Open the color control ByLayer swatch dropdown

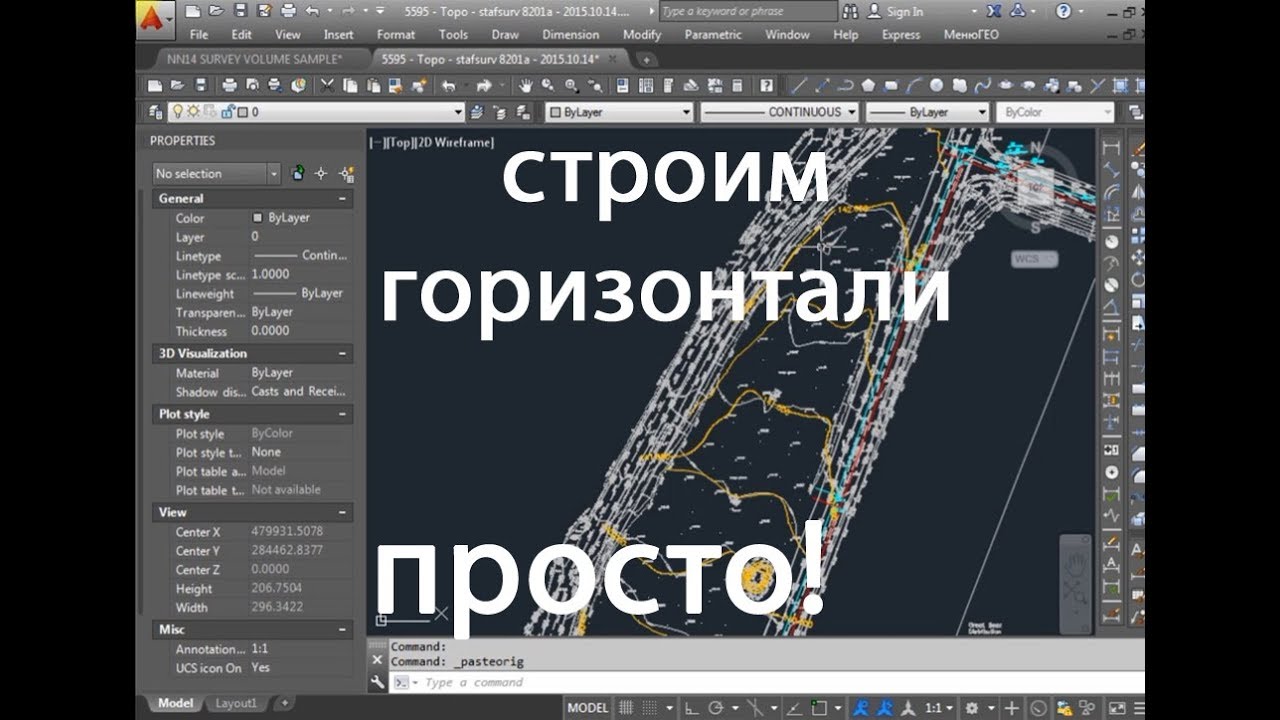click(619, 112)
